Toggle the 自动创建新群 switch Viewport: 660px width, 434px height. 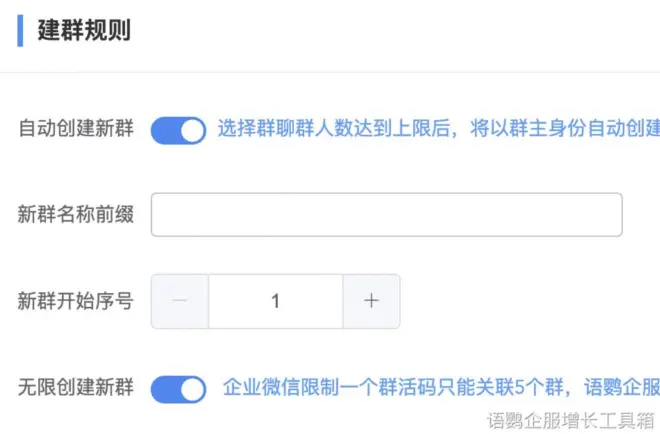[x=178, y=130]
